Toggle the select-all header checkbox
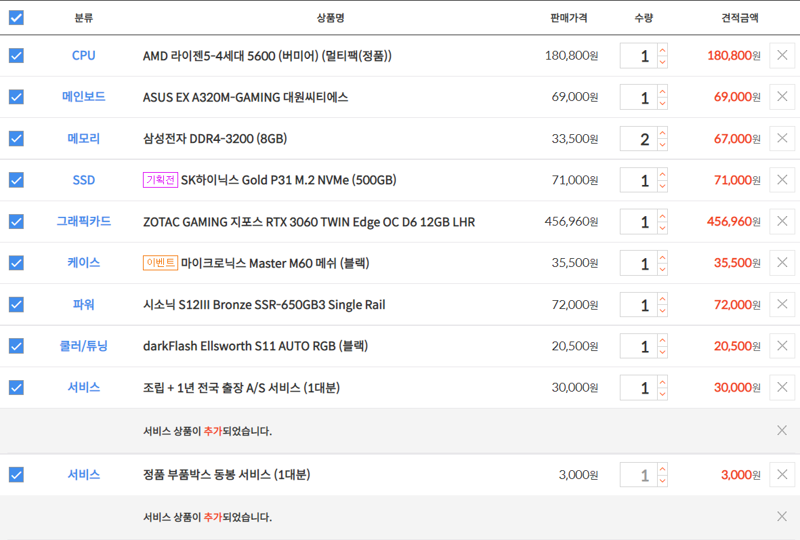 16,17
